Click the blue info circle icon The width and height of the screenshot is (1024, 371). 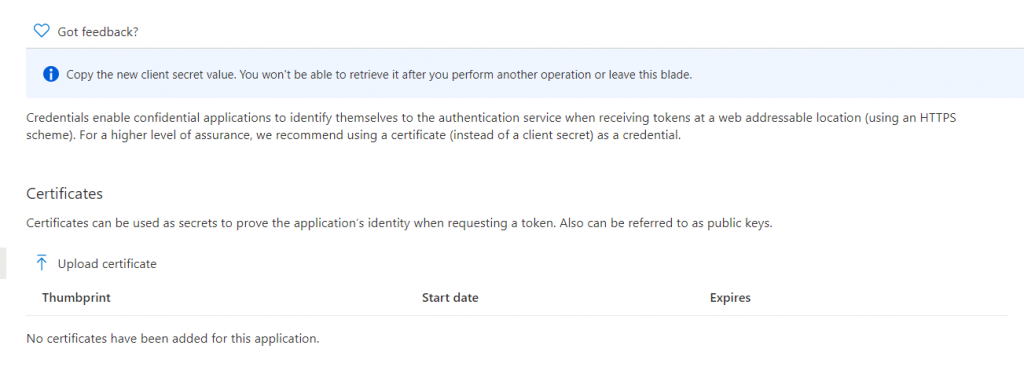click(x=51, y=74)
